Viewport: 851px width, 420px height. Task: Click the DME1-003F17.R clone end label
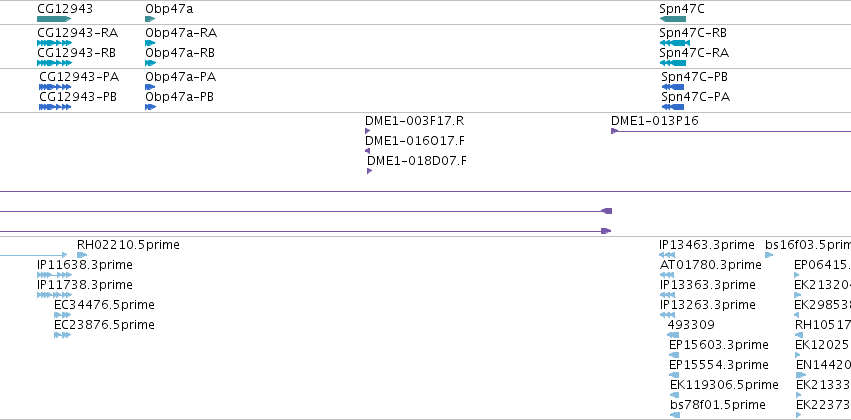[415, 120]
